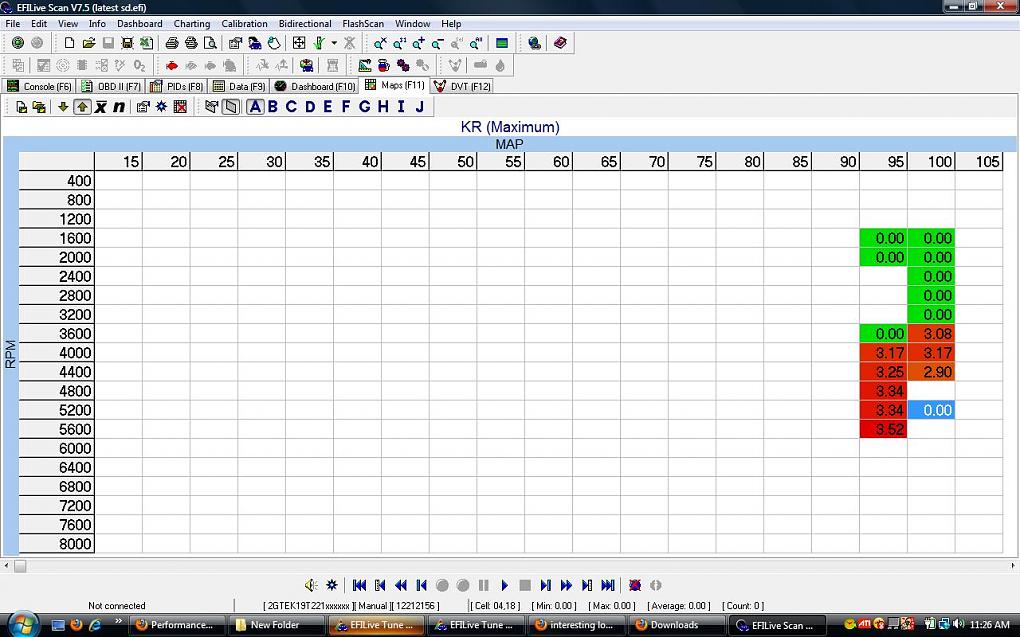This screenshot has width=1020, height=637.
Task: Switch to the PIDs (F8) tab
Action: pyautogui.click(x=177, y=86)
